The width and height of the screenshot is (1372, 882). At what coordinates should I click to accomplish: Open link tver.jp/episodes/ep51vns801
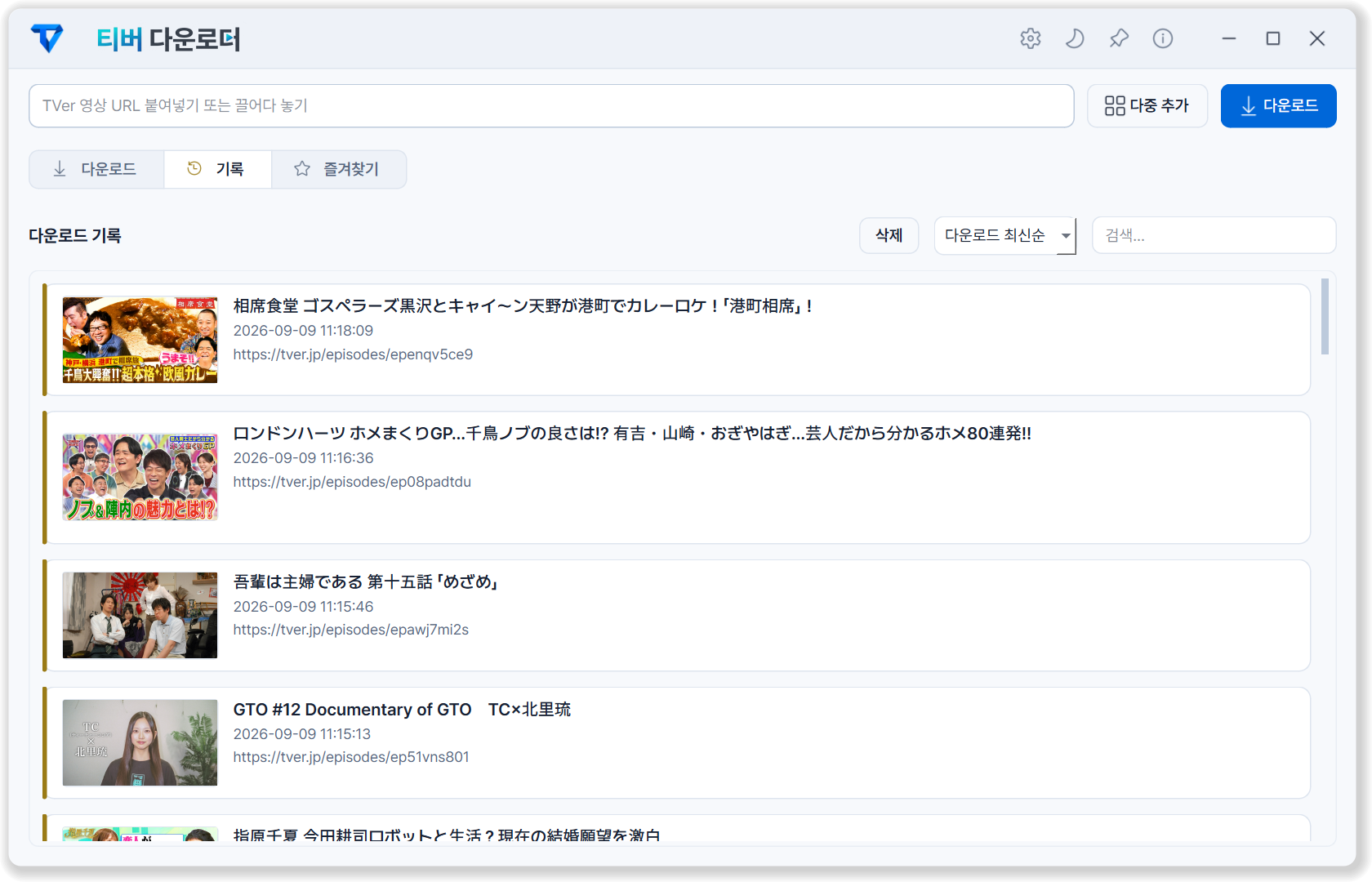[x=352, y=757]
